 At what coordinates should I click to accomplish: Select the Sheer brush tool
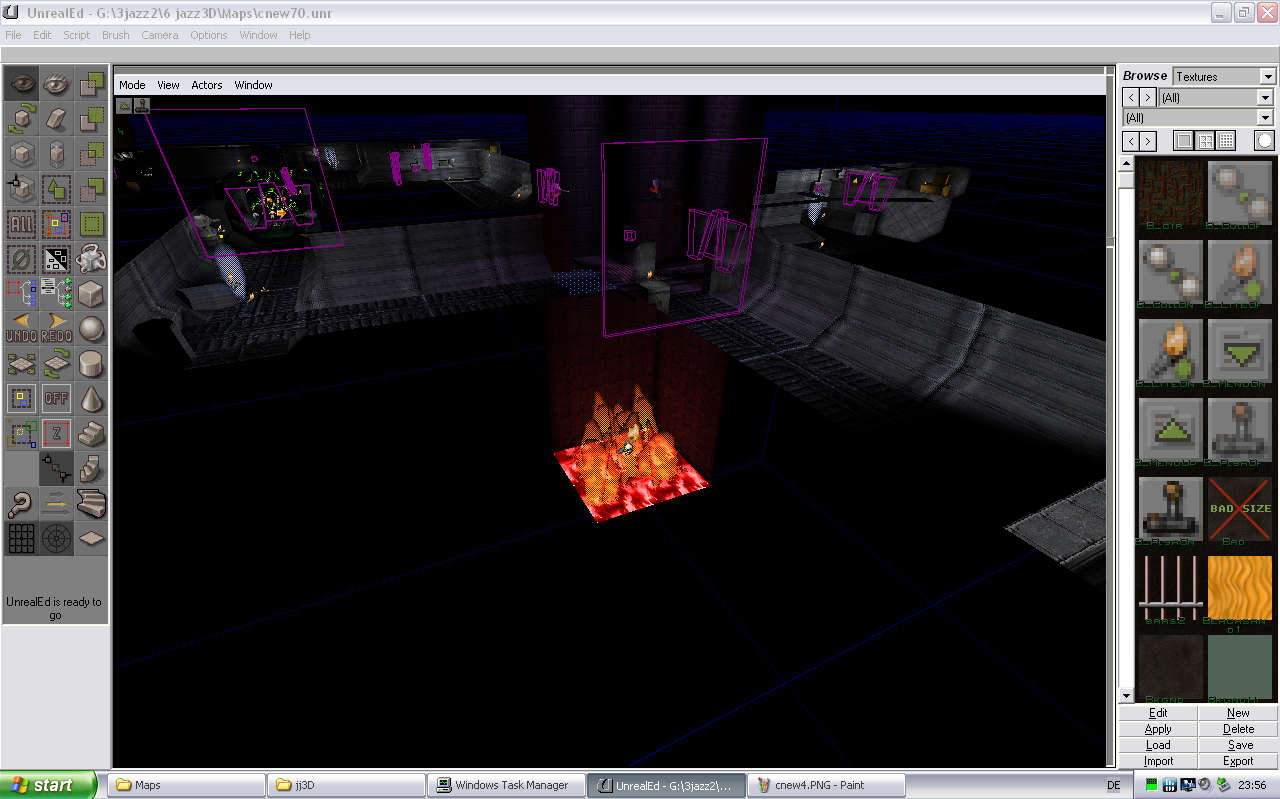point(57,119)
